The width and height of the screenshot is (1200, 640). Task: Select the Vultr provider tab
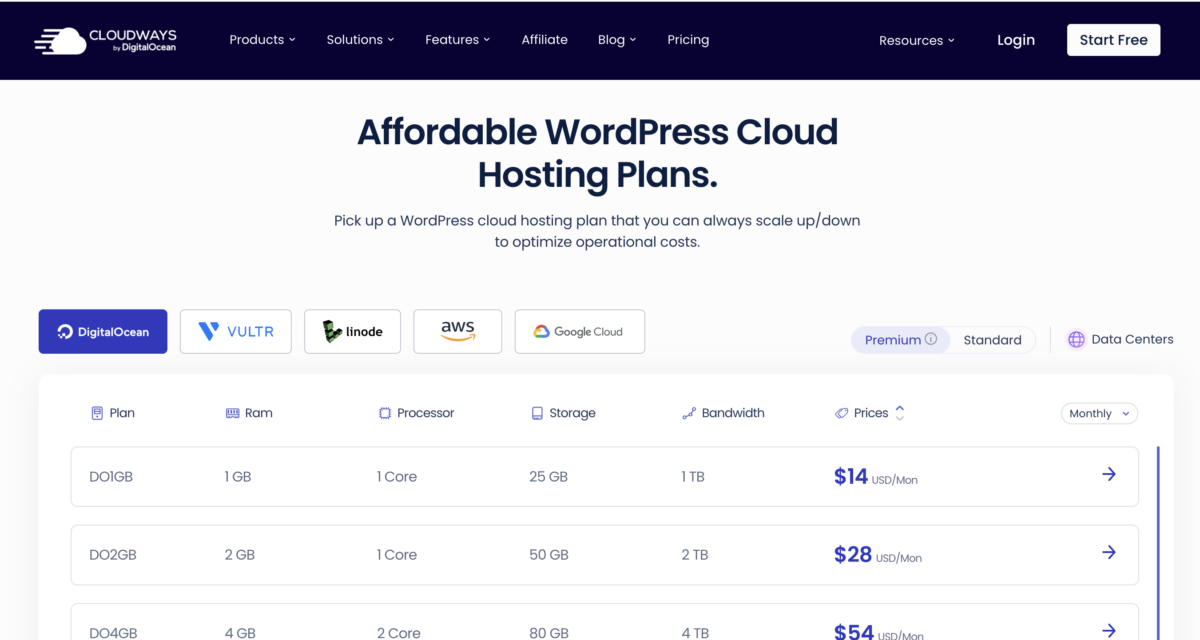(236, 331)
